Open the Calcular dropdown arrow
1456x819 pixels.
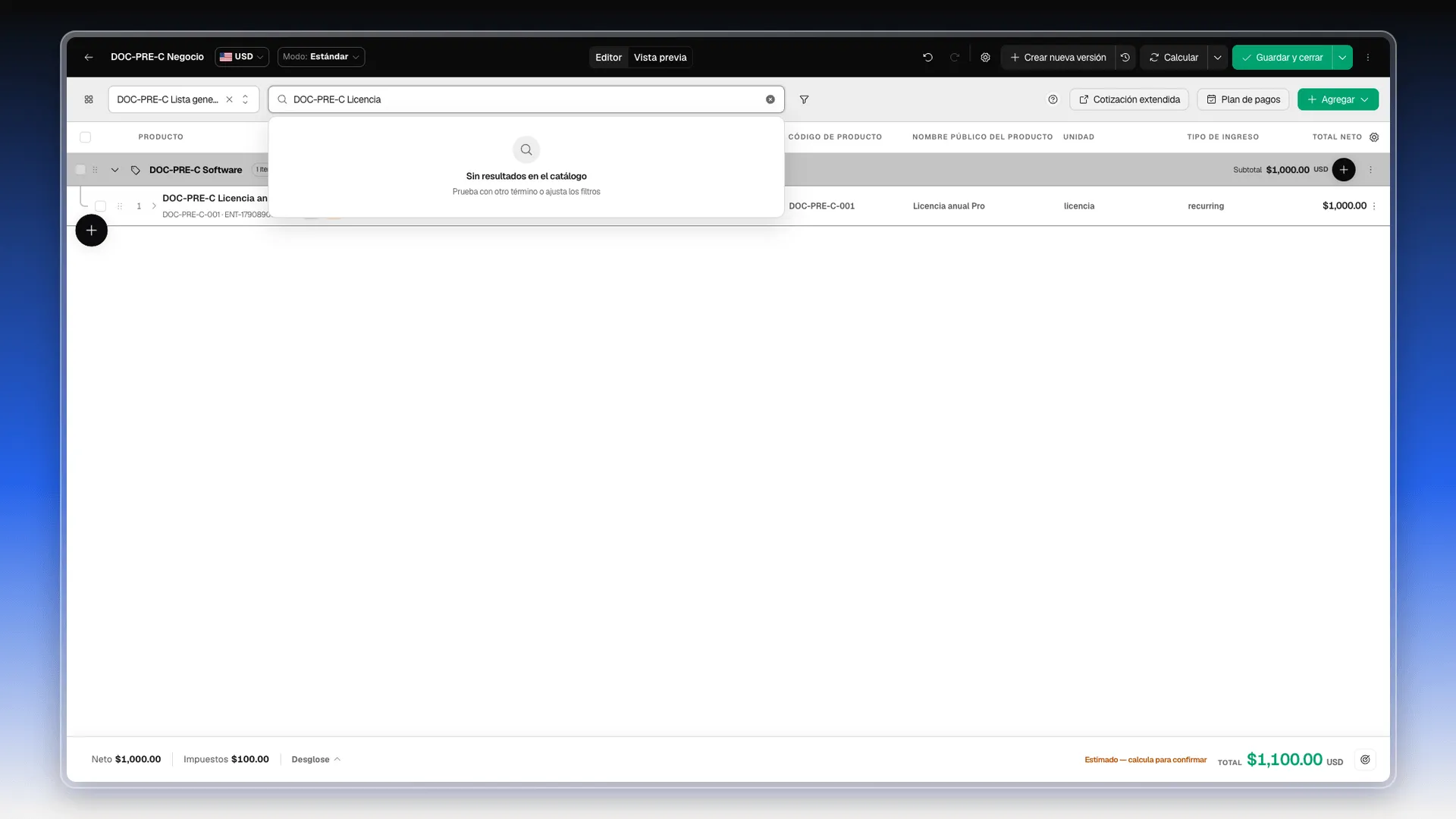[1217, 57]
